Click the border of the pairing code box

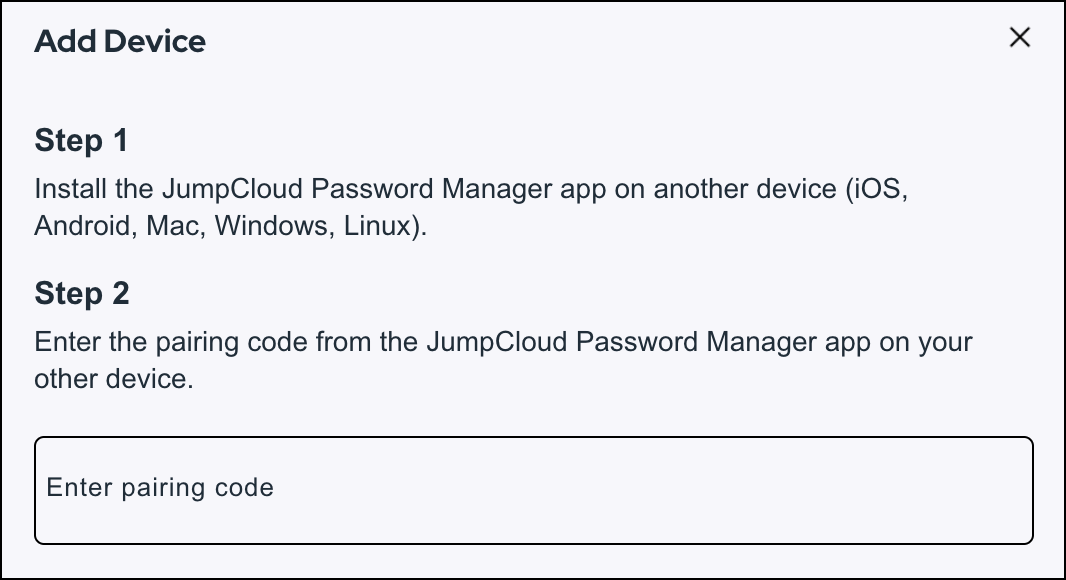(x=533, y=437)
